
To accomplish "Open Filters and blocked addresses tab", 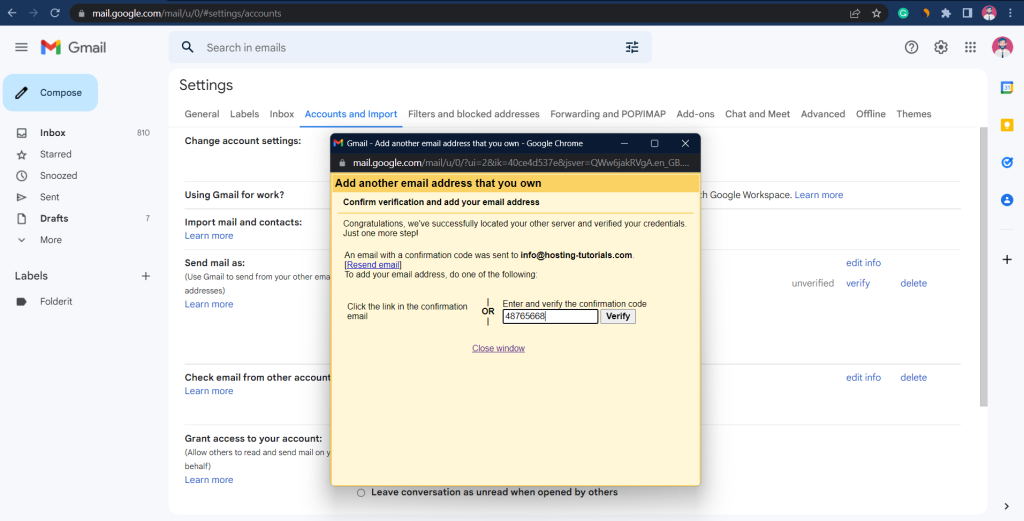I will tap(473, 114).
